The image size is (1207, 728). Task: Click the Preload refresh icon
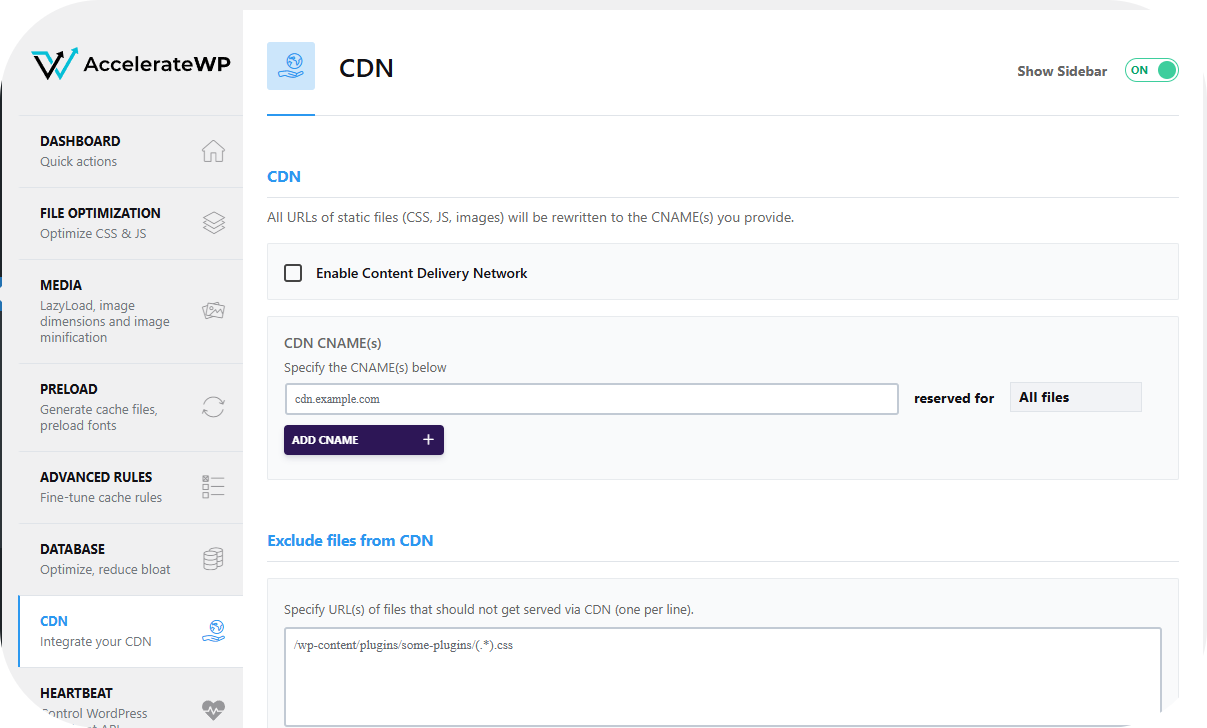tap(213, 407)
